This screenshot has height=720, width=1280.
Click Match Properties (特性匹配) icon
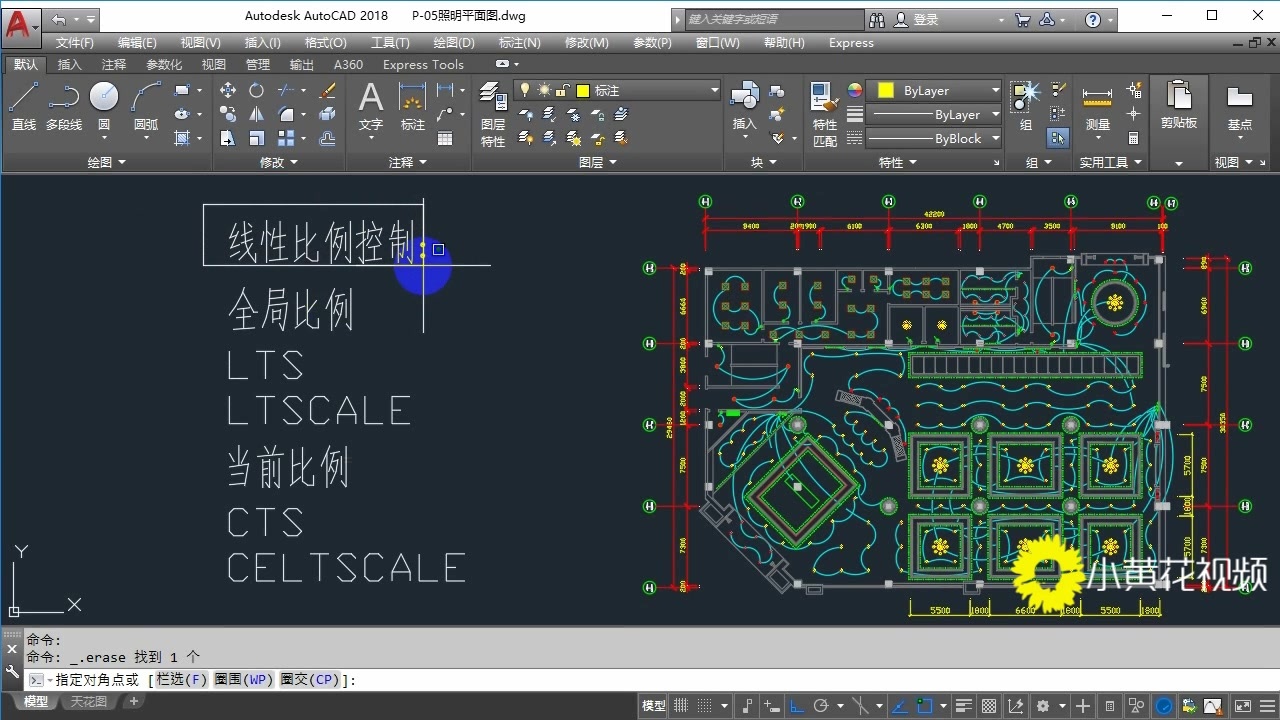pos(825,115)
